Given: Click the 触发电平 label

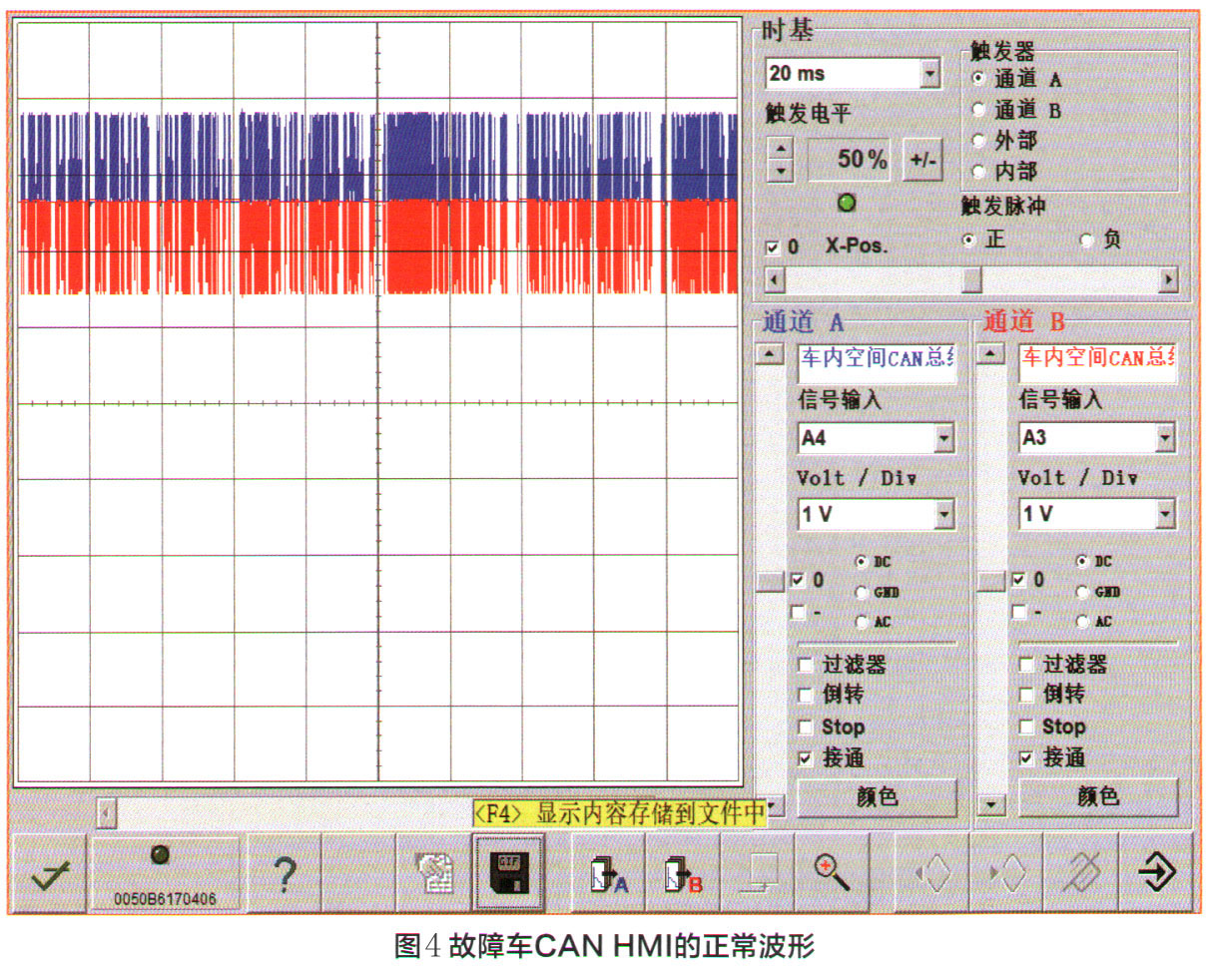Looking at the screenshot, I should 808,114.
